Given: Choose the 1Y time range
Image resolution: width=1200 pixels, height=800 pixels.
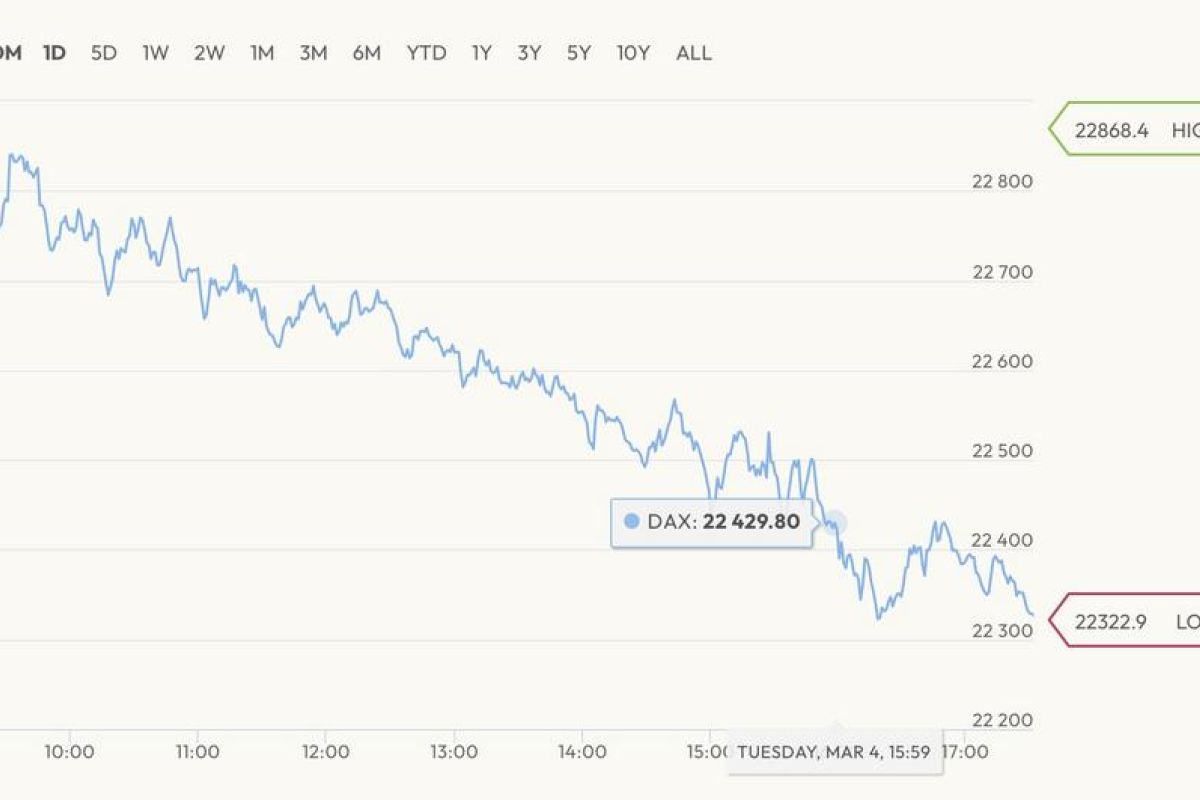Looking at the screenshot, I should coord(481,53).
